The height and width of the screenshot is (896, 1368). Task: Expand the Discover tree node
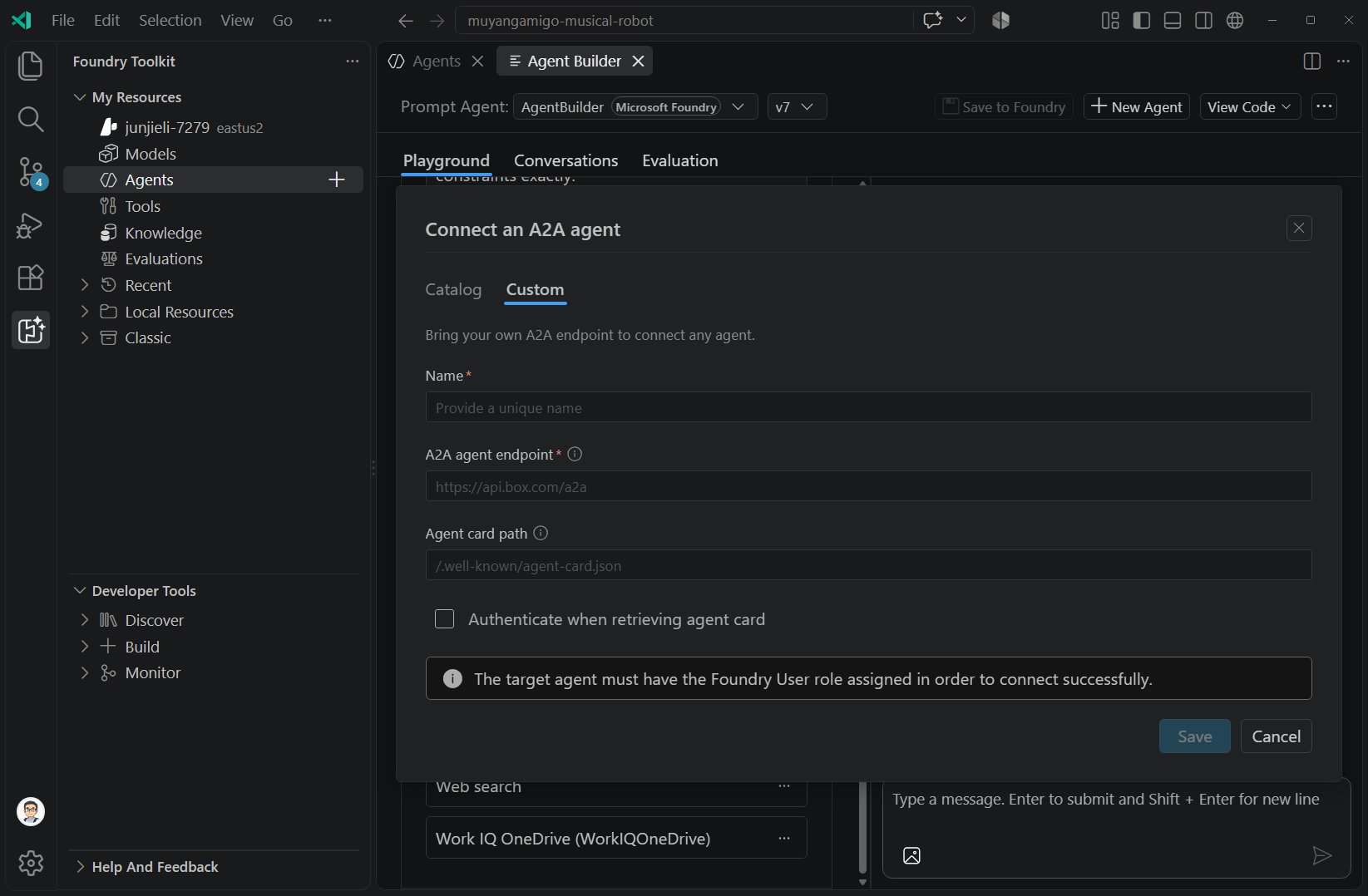[x=85, y=620]
